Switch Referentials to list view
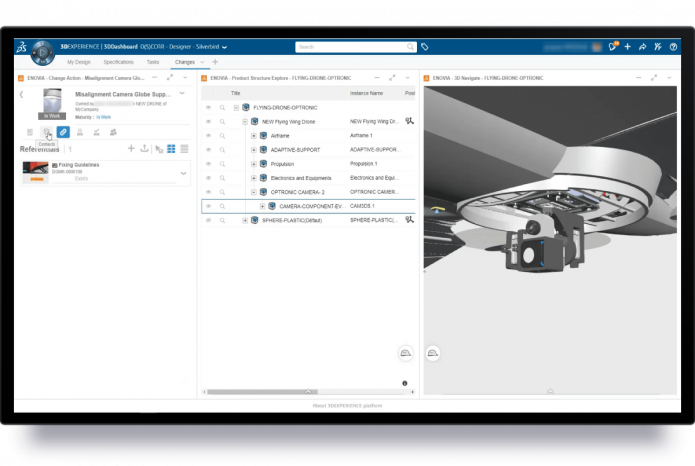 pyautogui.click(x=184, y=149)
